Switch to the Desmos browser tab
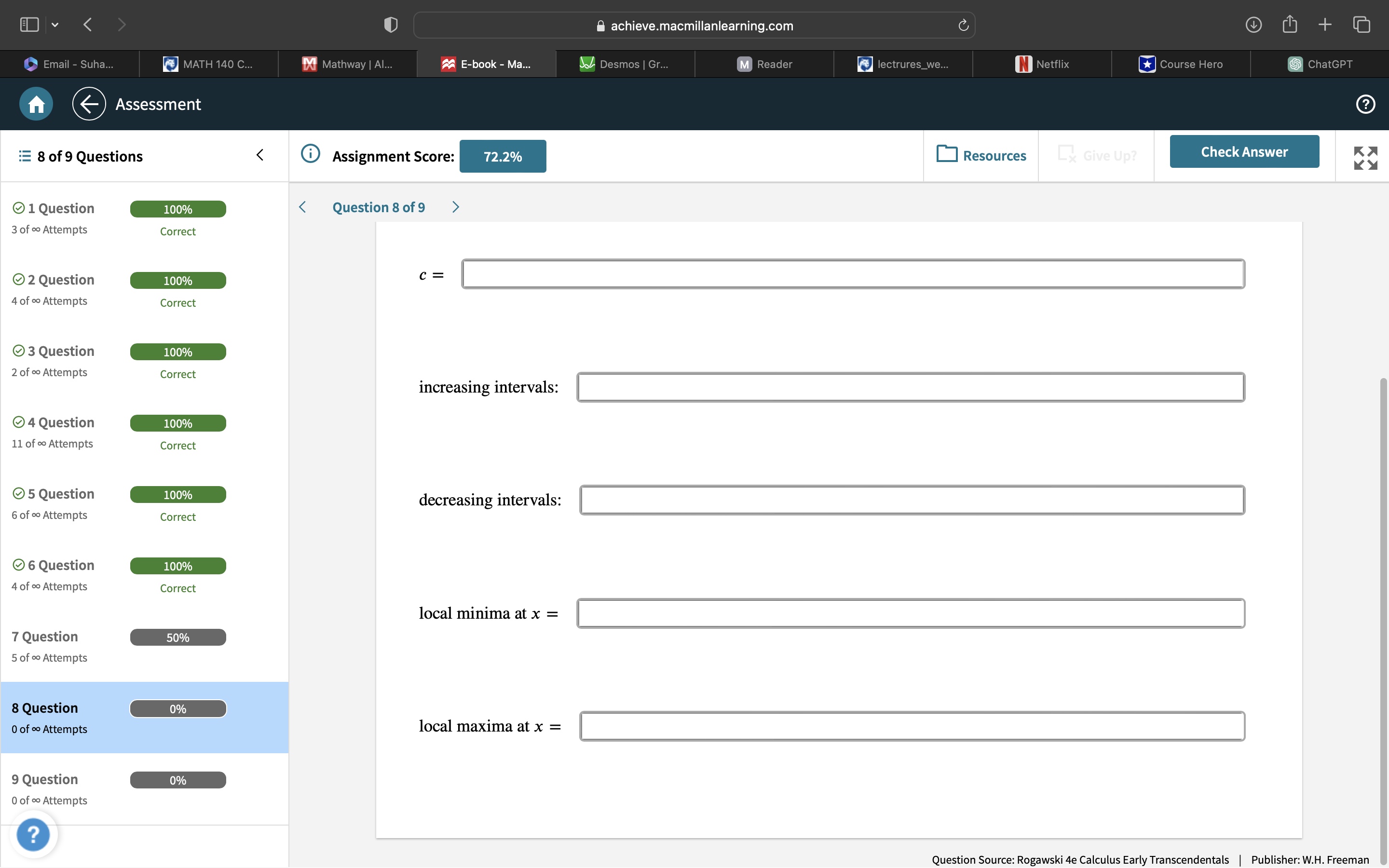Screen dimensions: 1389x868 [625, 64]
